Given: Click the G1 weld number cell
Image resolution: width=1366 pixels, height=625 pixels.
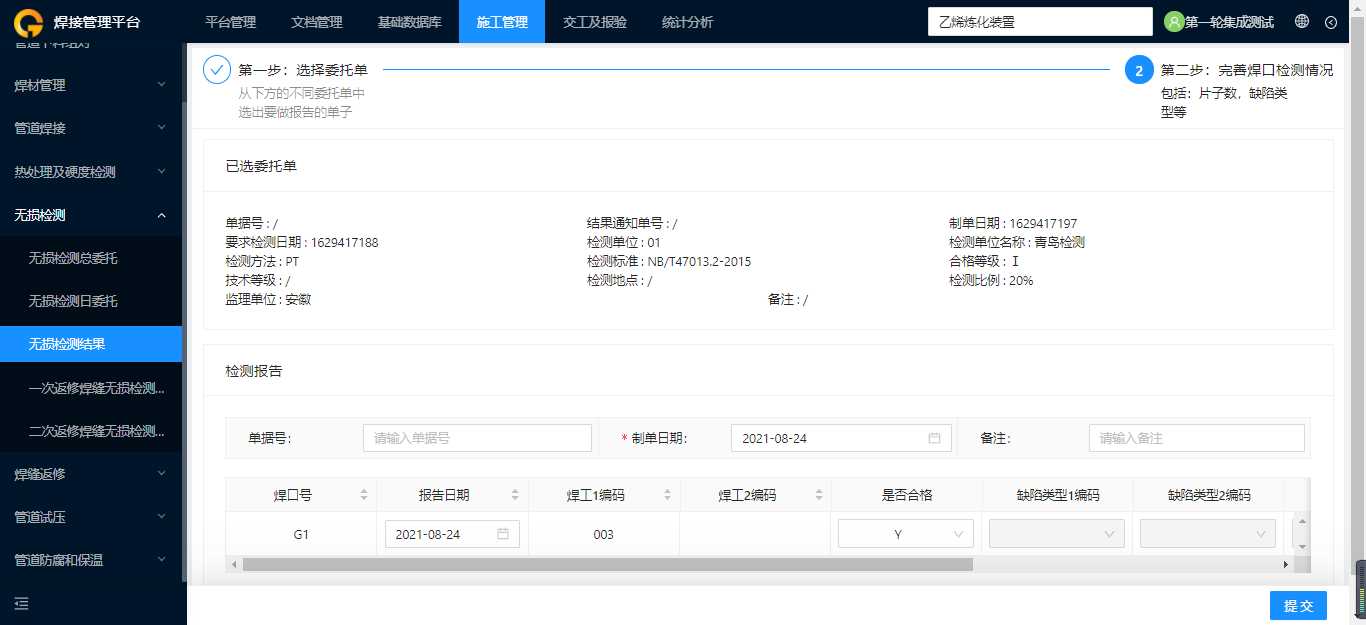Looking at the screenshot, I should click(301, 534).
